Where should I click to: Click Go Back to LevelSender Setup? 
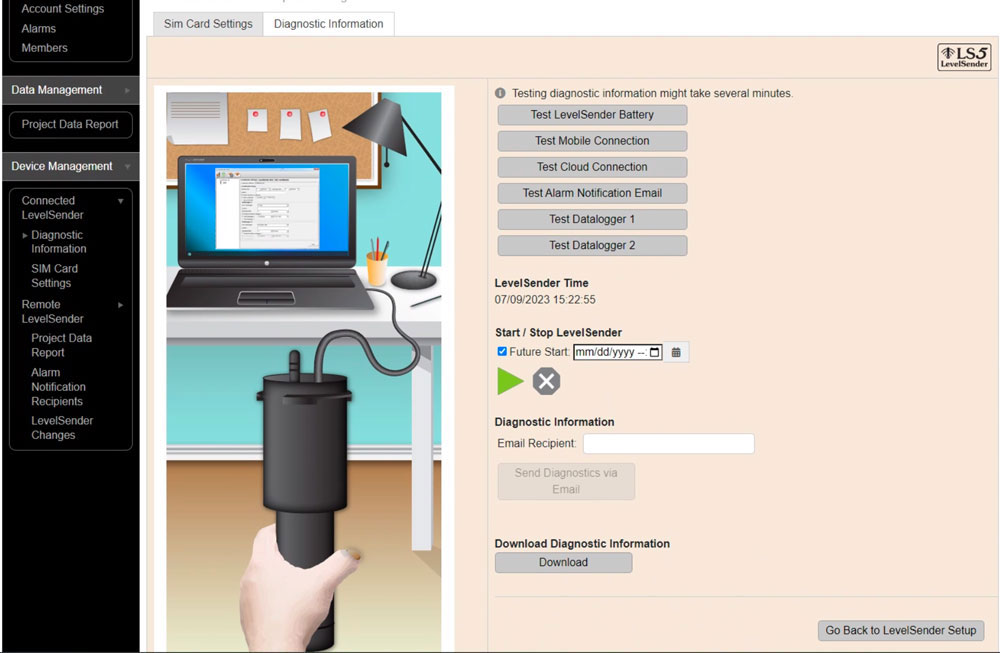(x=900, y=630)
